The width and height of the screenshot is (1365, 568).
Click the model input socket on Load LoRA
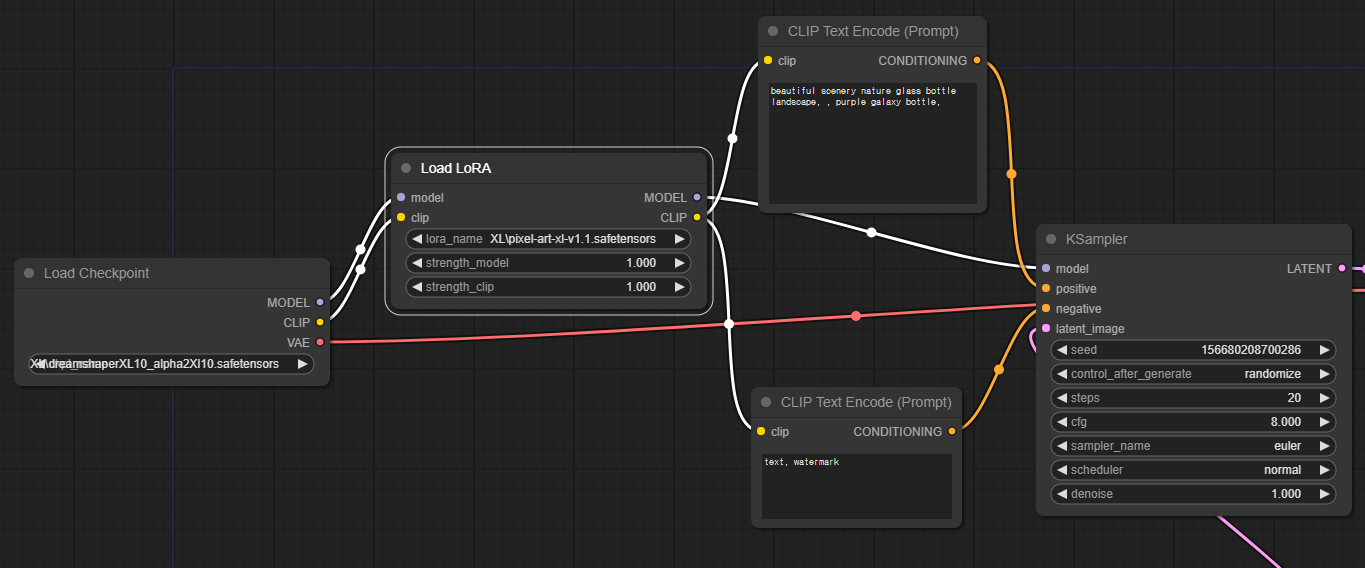tap(401, 198)
